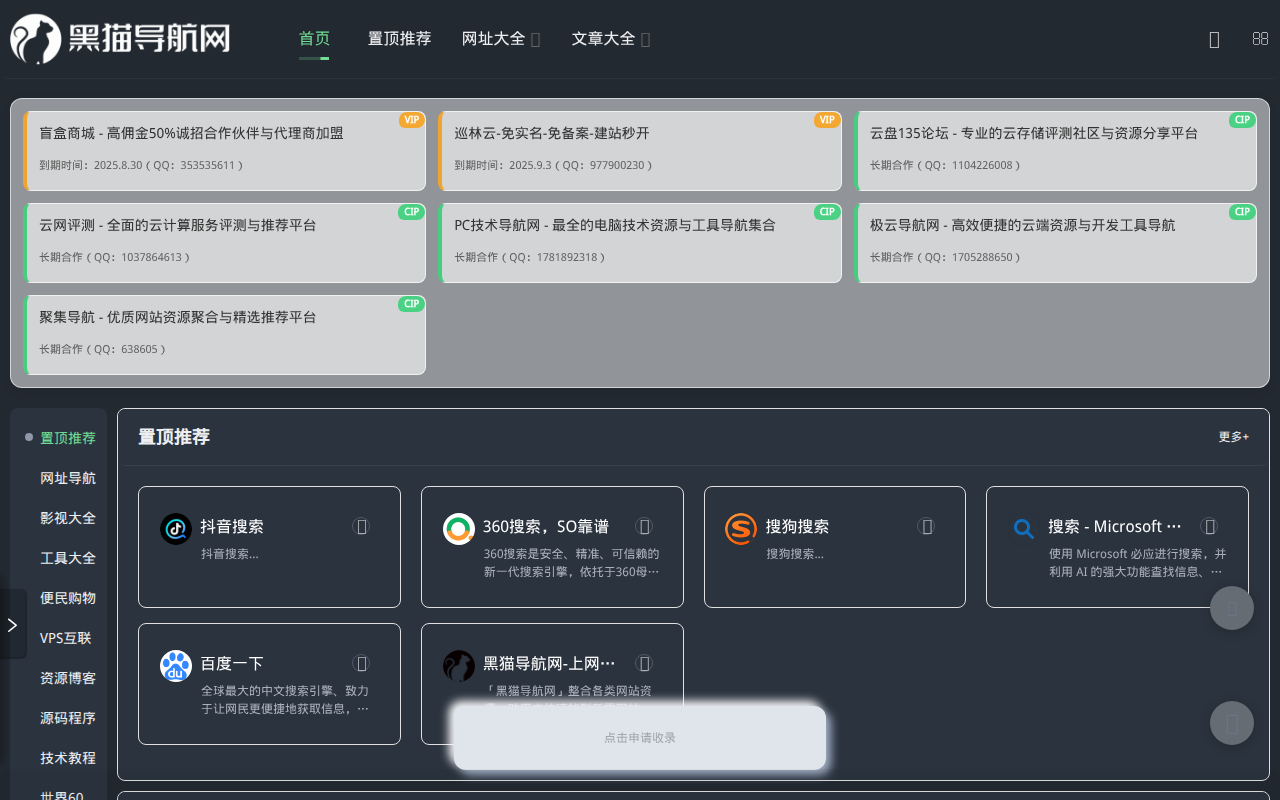1280x800 pixels.
Task: Click the round icon on Microsoft search card
Action: point(1209,526)
